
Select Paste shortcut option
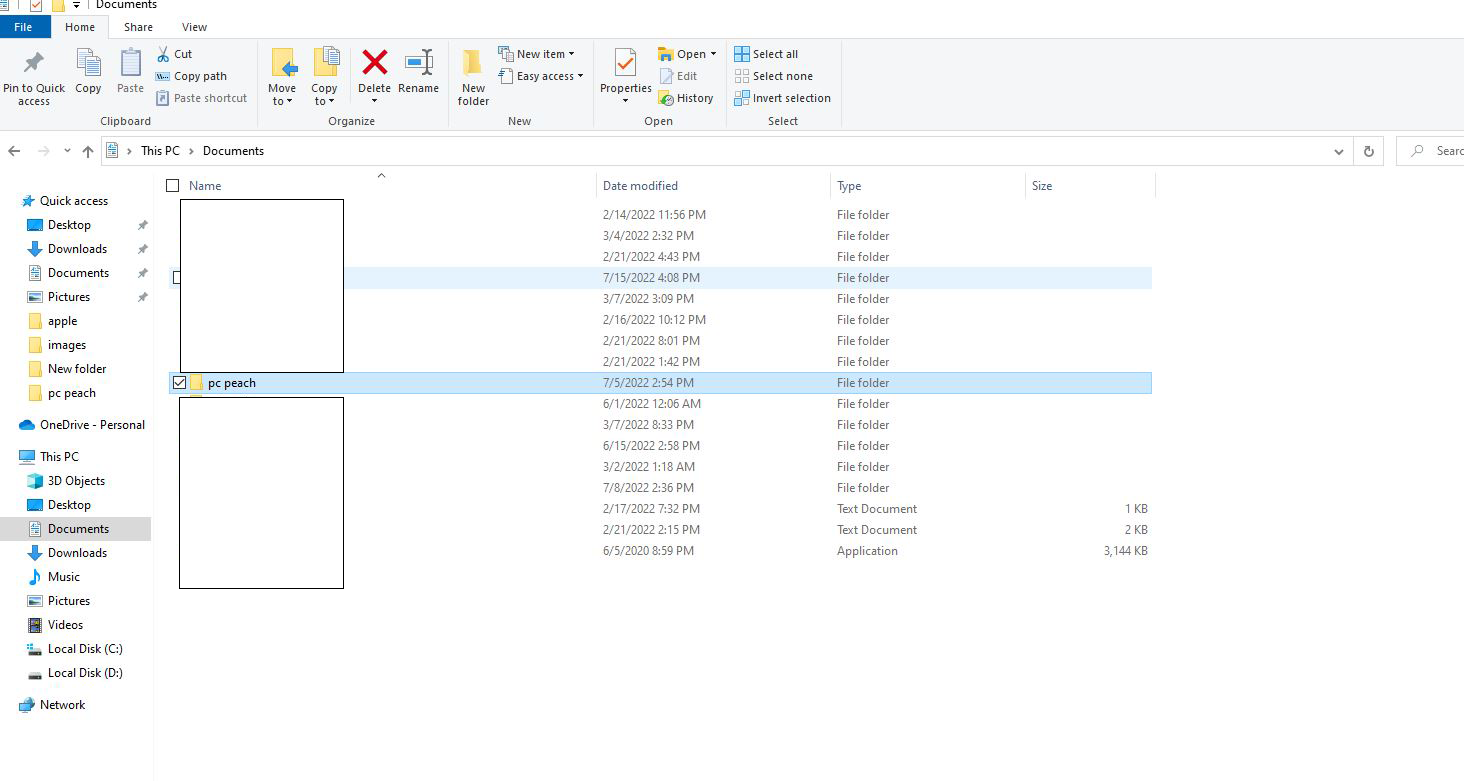click(x=201, y=98)
